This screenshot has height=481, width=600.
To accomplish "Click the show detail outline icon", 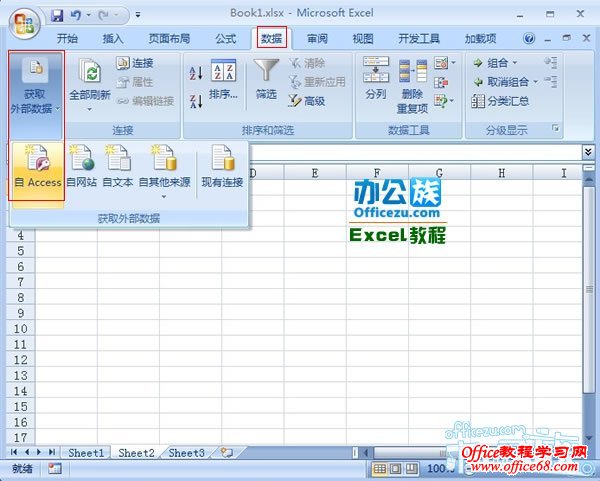I will [551, 63].
